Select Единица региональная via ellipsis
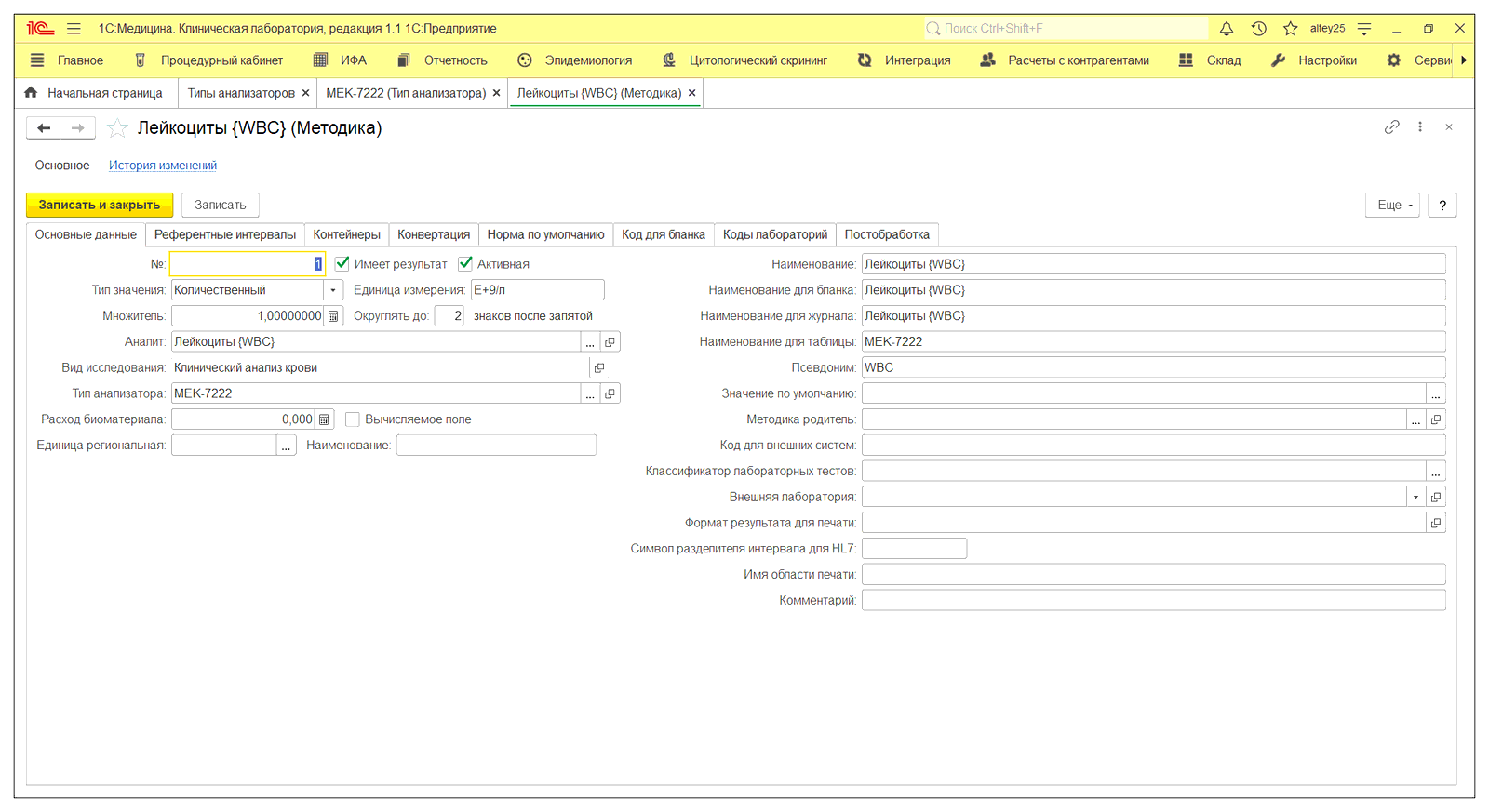Viewport: 1489px width, 812px height. pyautogui.click(x=286, y=446)
